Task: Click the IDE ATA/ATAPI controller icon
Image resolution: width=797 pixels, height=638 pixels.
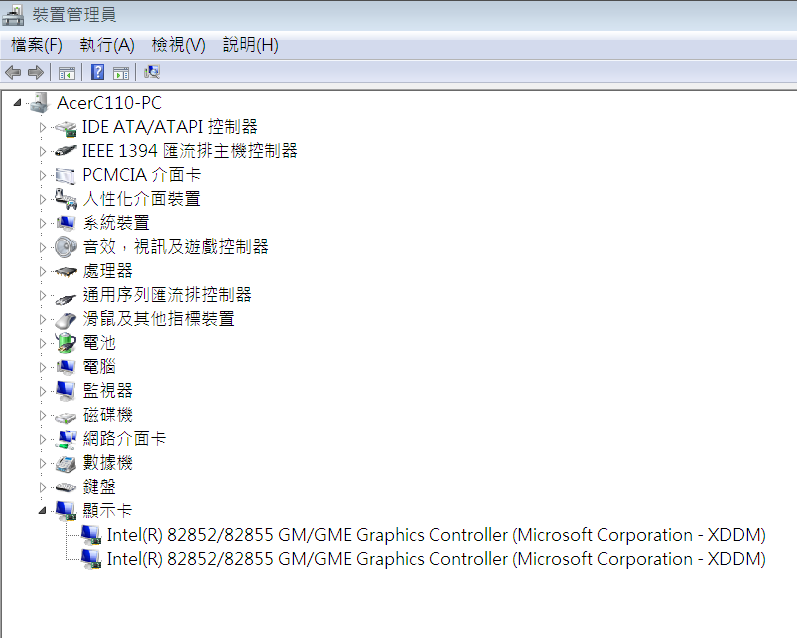Action: [66, 128]
